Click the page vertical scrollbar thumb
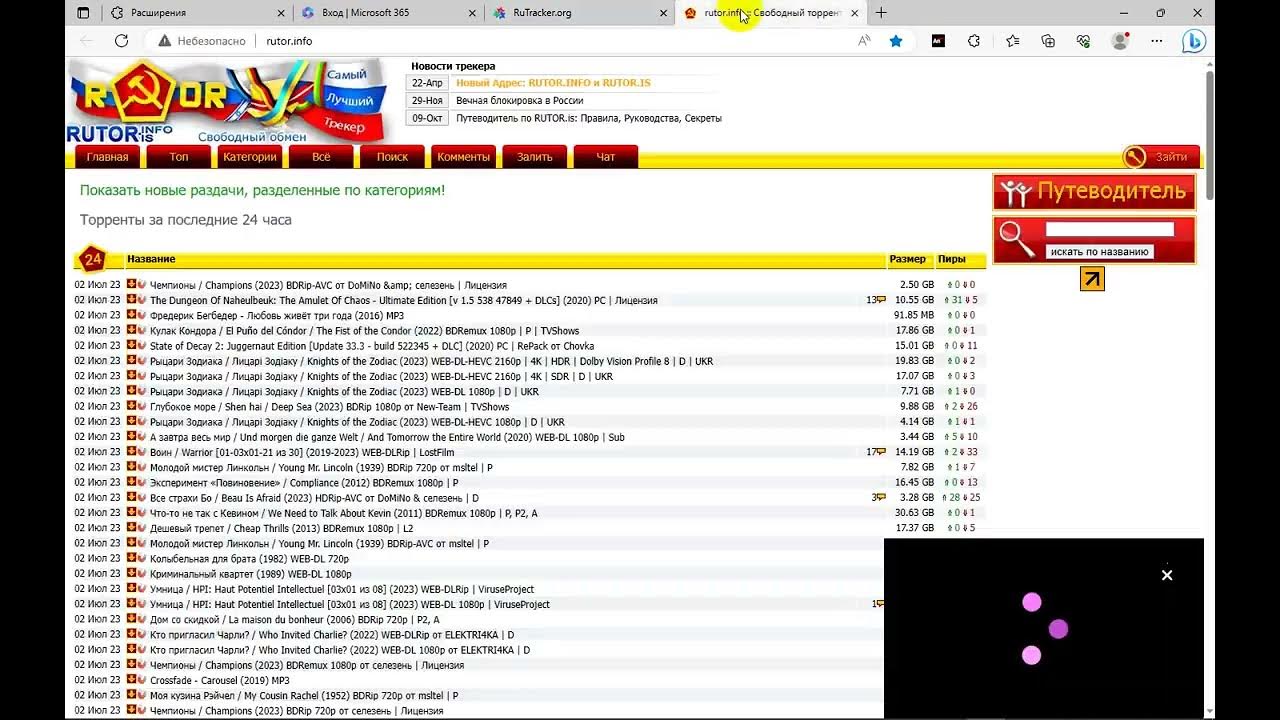1280x720 pixels. tap(1209, 133)
